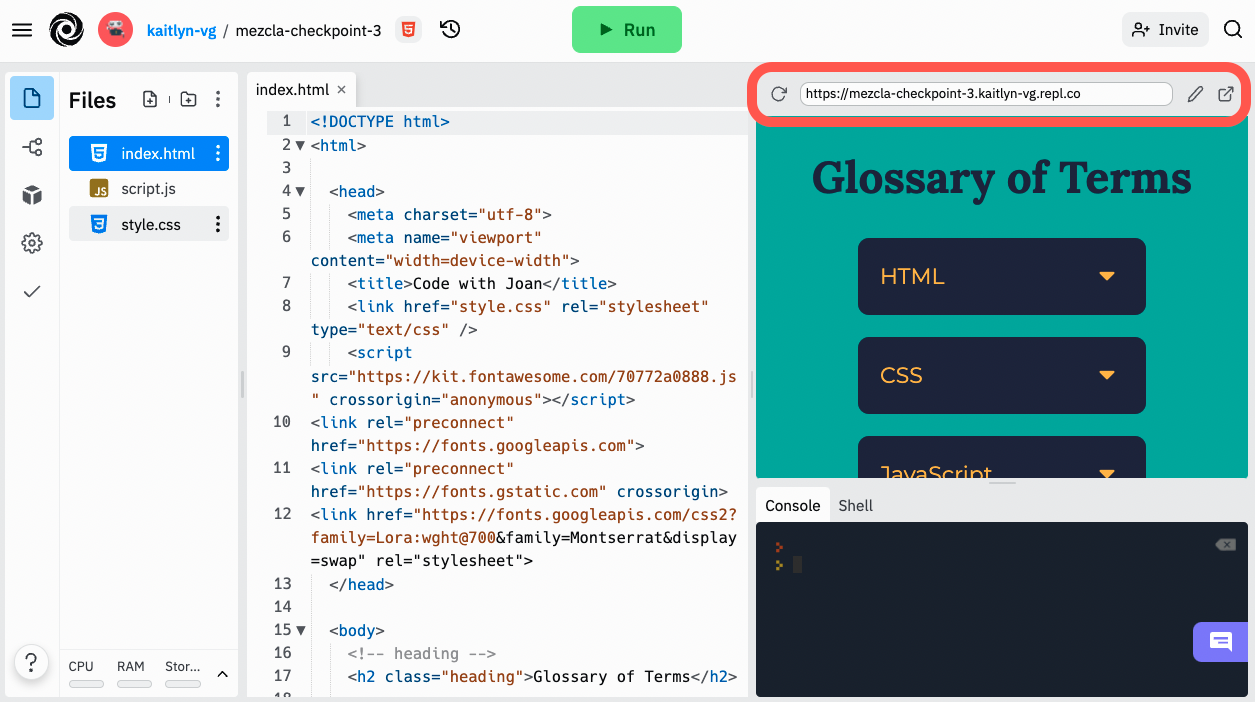This screenshot has width=1255, height=702.
Task: Clear the console output icon
Action: coord(1225,545)
